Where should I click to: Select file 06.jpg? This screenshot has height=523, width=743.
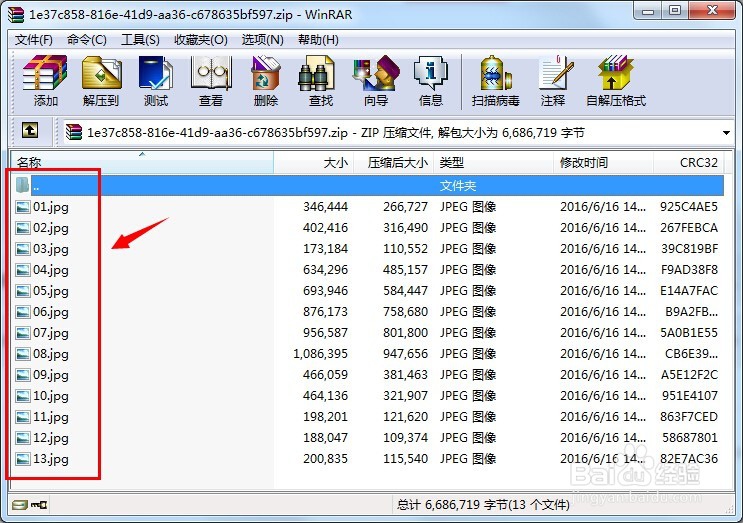(51, 312)
